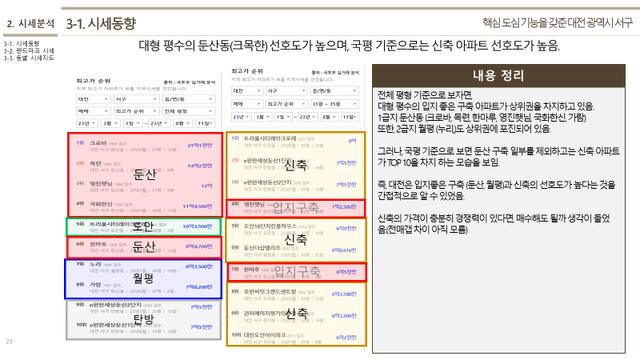Select the 8위 가람 ranking row
The height and width of the screenshot is (360, 640).
pyautogui.click(x=144, y=288)
